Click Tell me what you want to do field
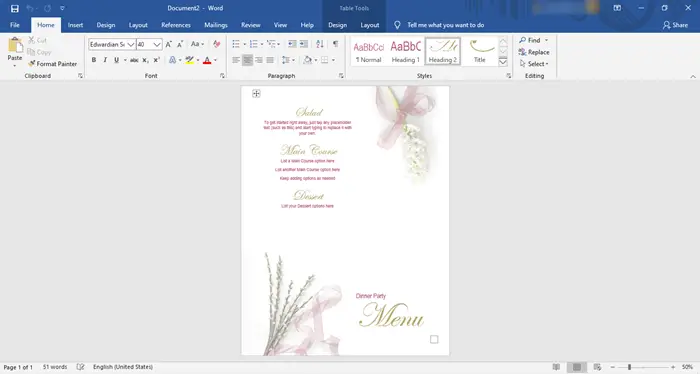Viewport: 700px width, 374px height. click(446, 25)
